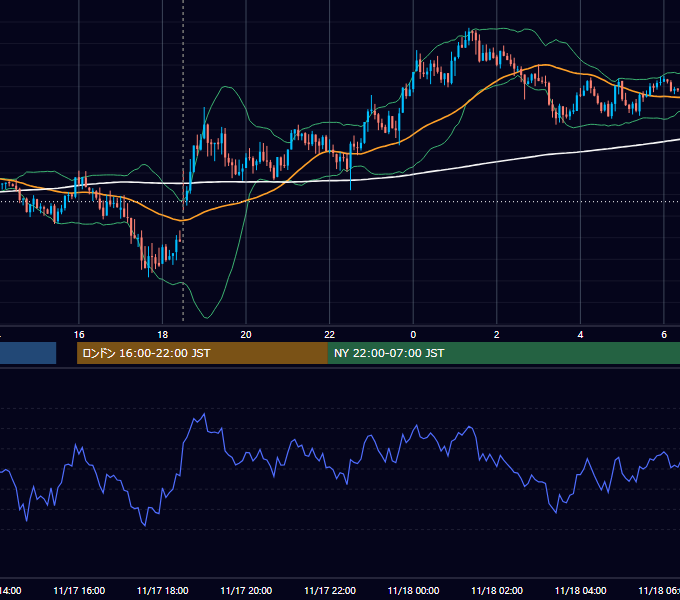
Task: Click the '11/18 04:00' date label
Action: click(581, 590)
